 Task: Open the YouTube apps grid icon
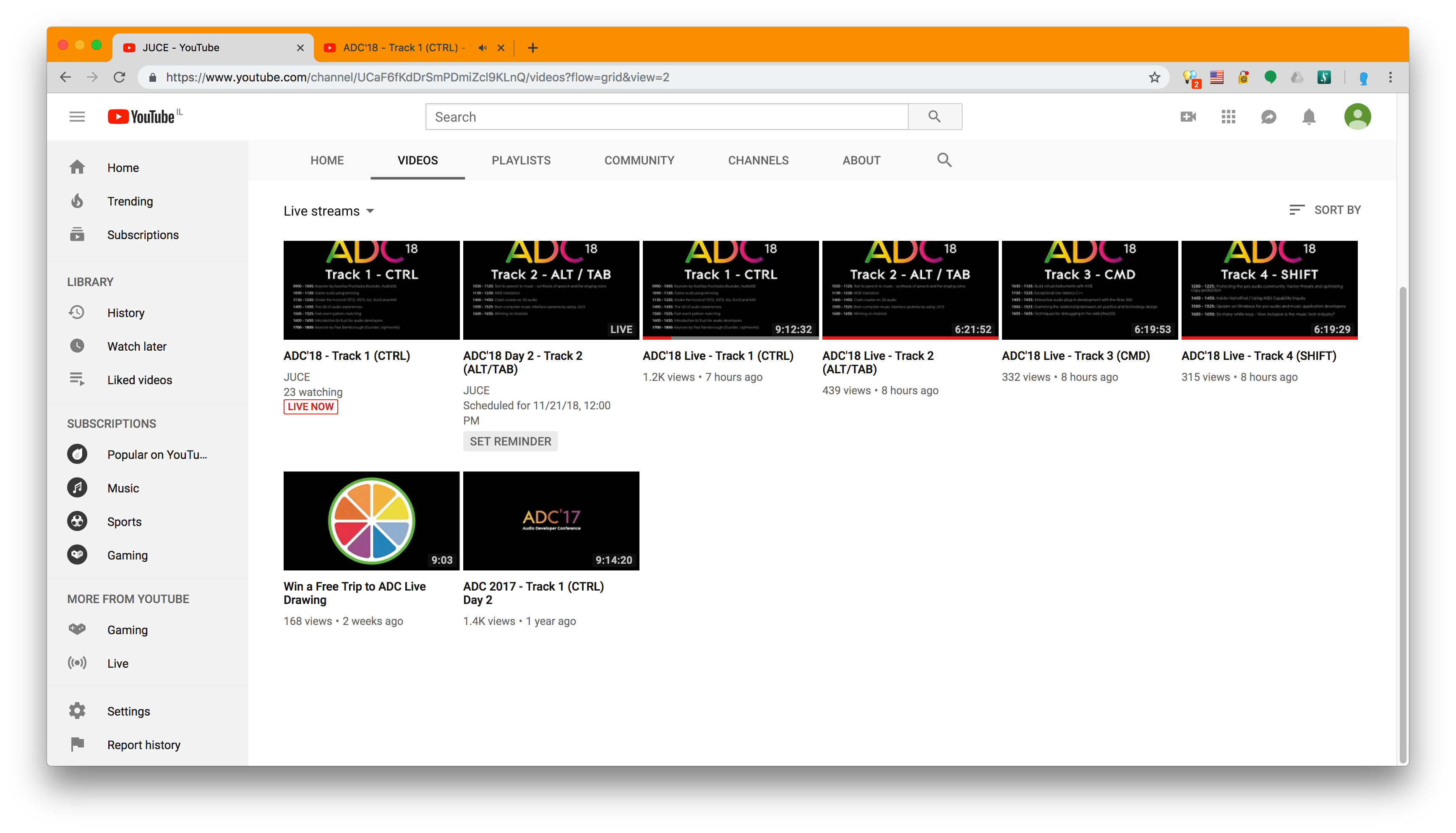1228,117
